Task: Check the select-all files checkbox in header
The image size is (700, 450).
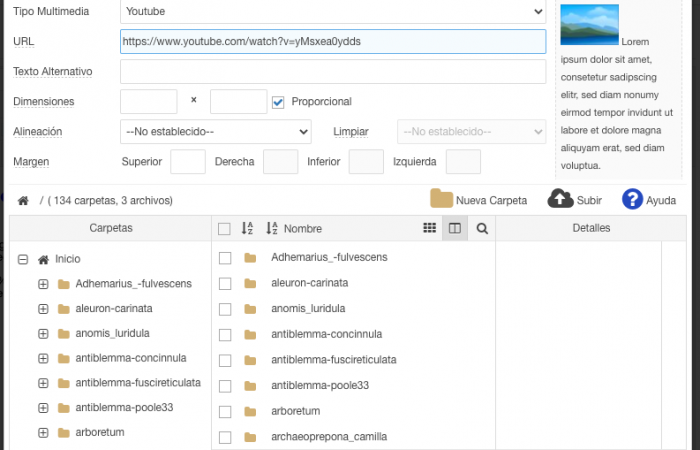Action: 225,229
